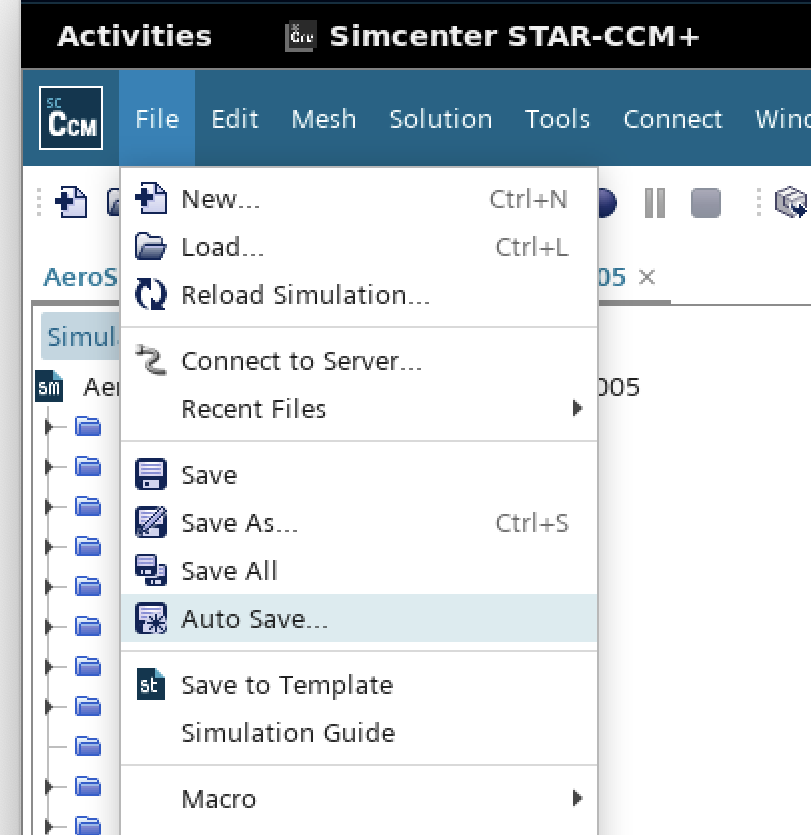Expand the seventh folder tree node
This screenshot has height=835, width=811.
coord(48,667)
